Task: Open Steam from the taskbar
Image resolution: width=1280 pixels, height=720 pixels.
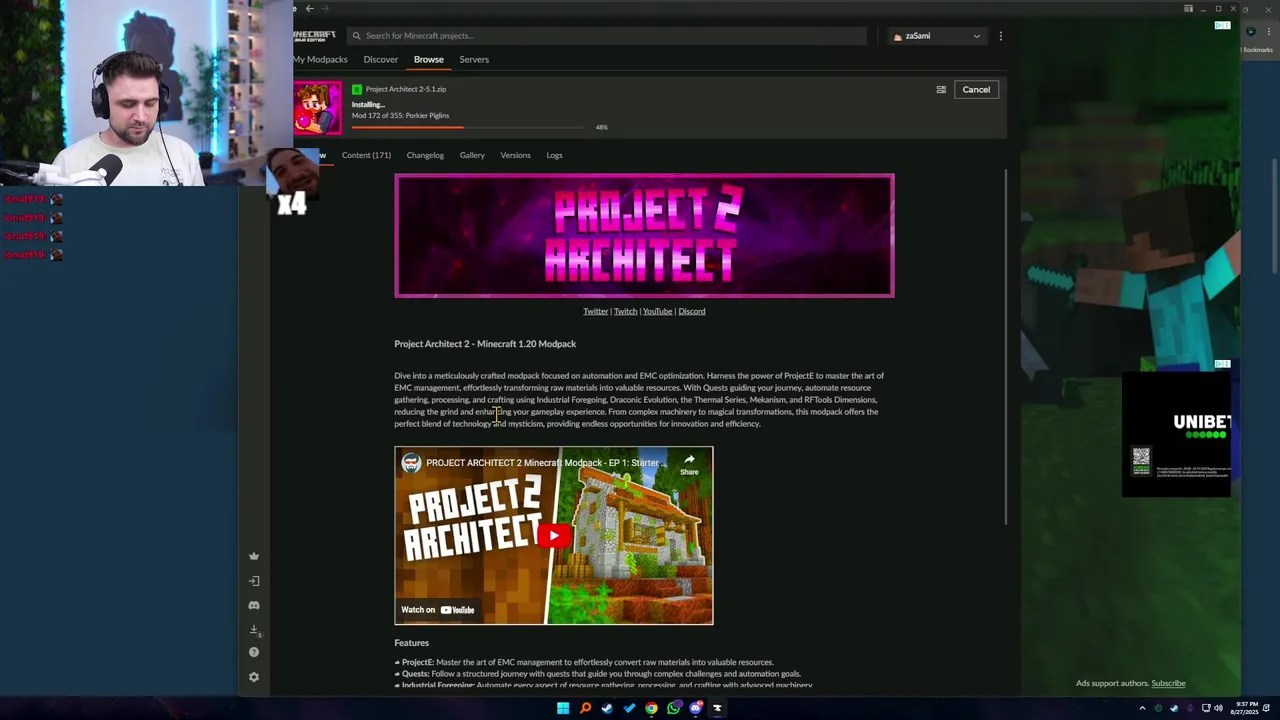Action: (607, 708)
